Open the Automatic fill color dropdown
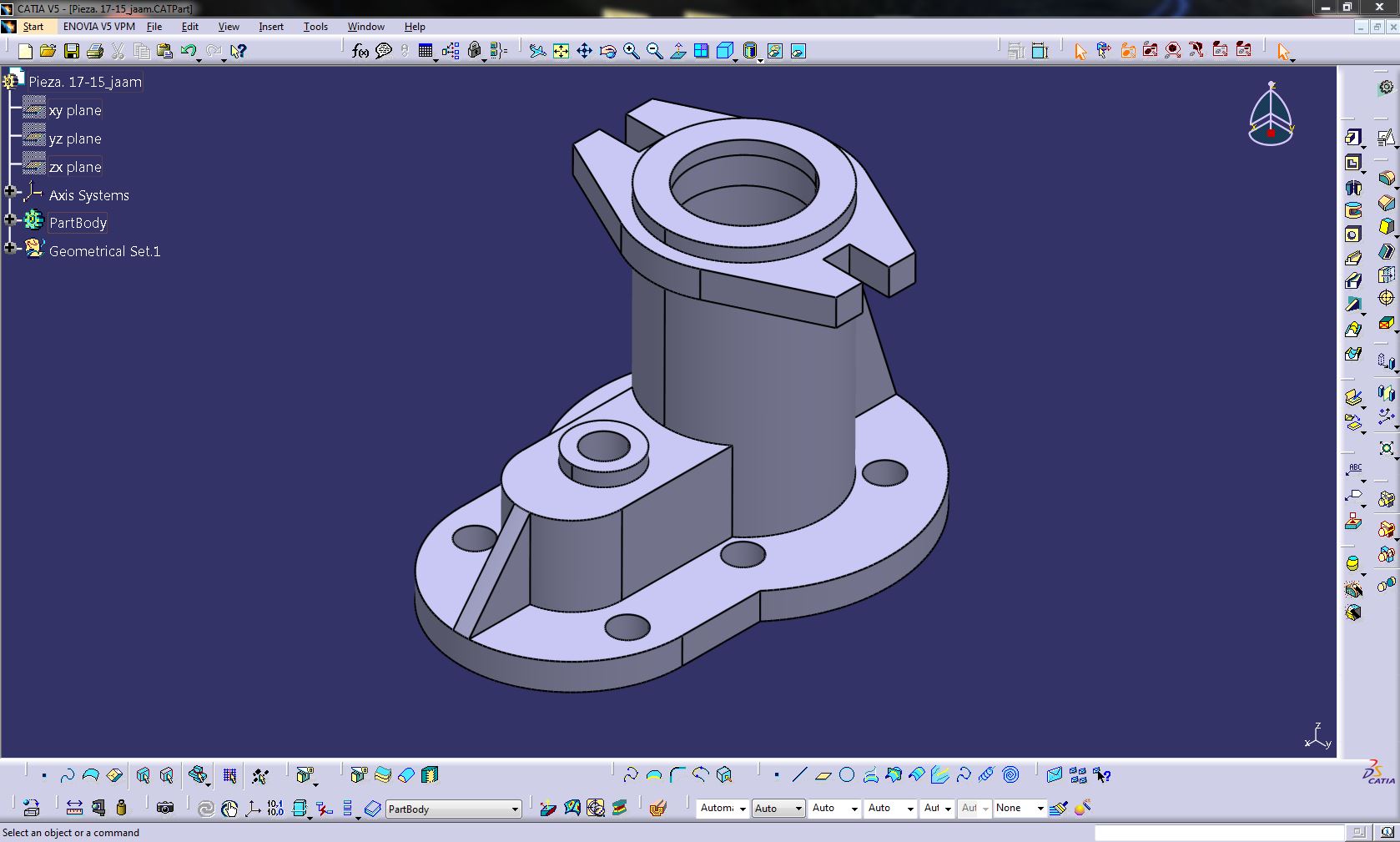Image resolution: width=1400 pixels, height=842 pixels. coord(743,808)
